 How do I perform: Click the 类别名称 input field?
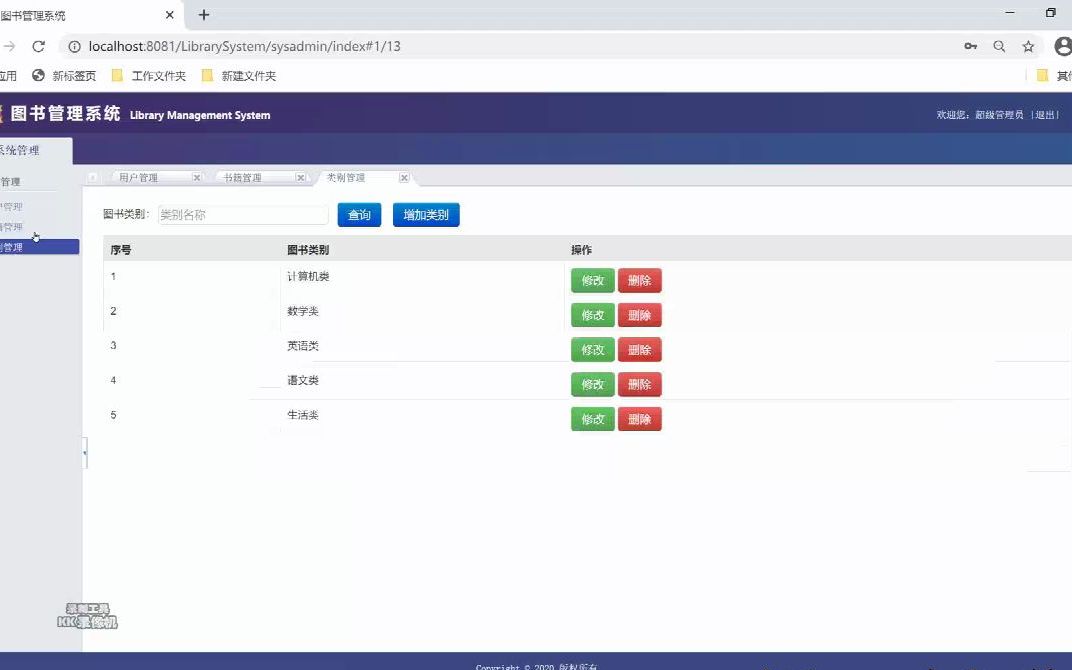pos(243,214)
